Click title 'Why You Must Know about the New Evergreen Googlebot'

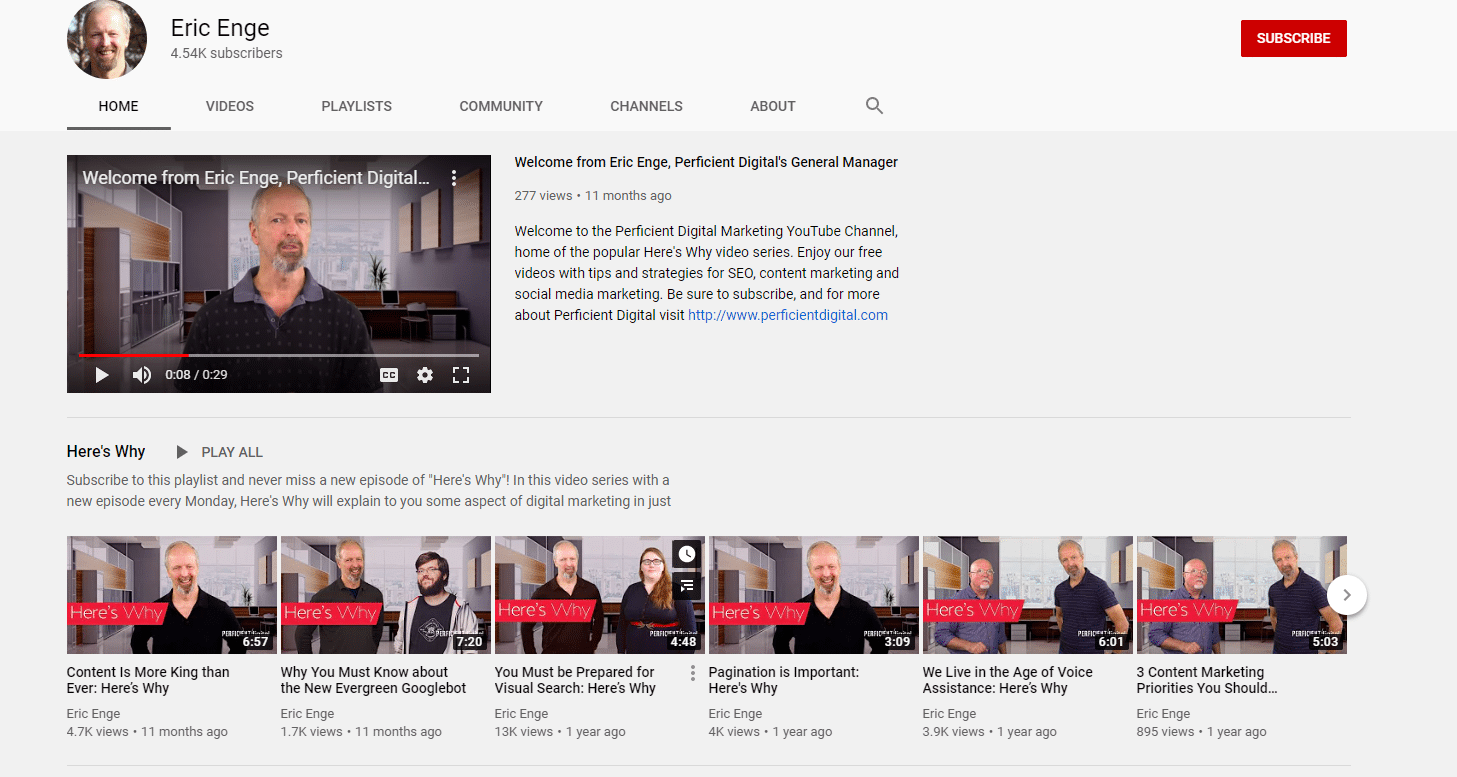pyautogui.click(x=374, y=680)
